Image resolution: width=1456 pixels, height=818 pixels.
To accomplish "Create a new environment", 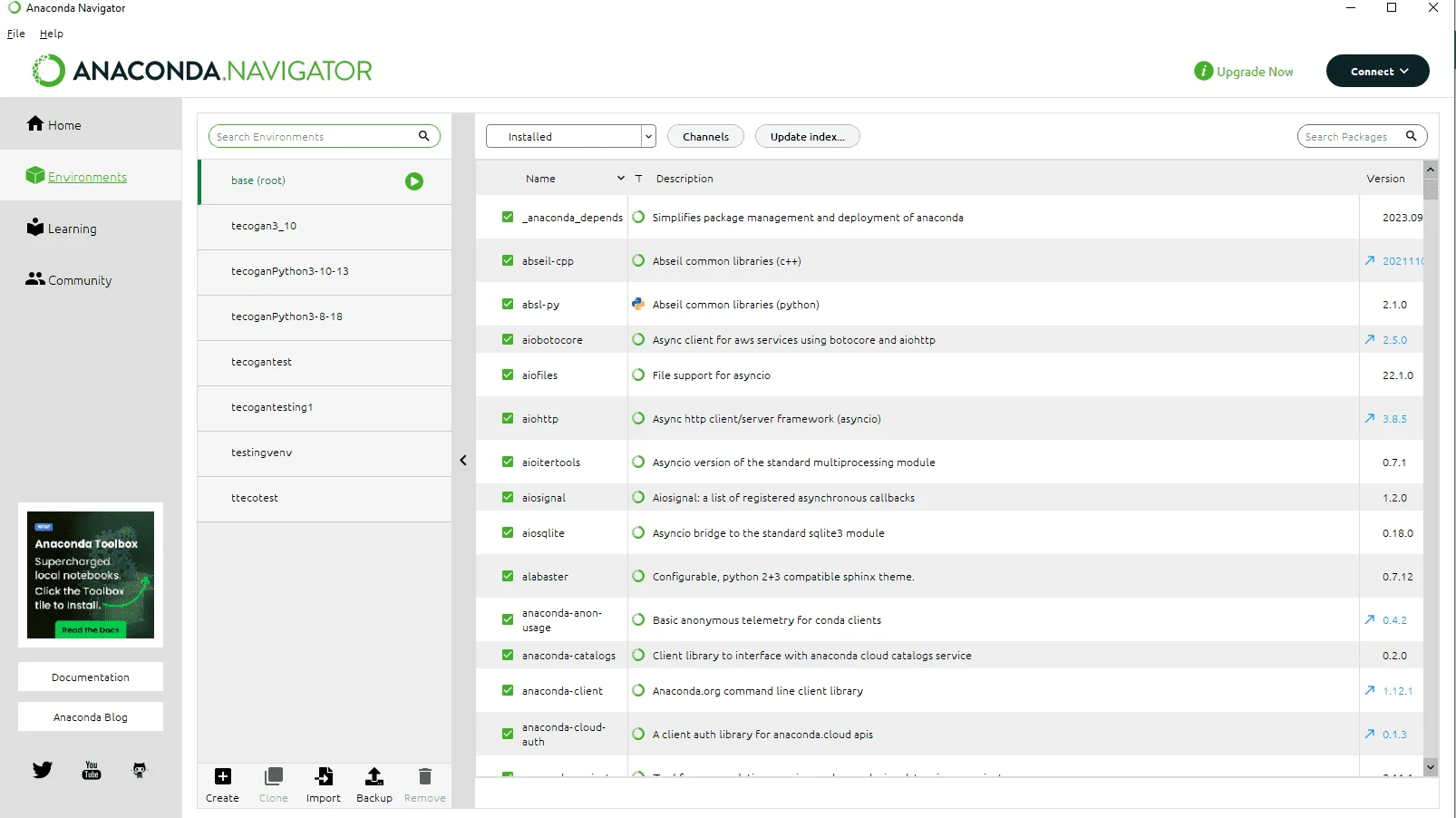I will (222, 785).
